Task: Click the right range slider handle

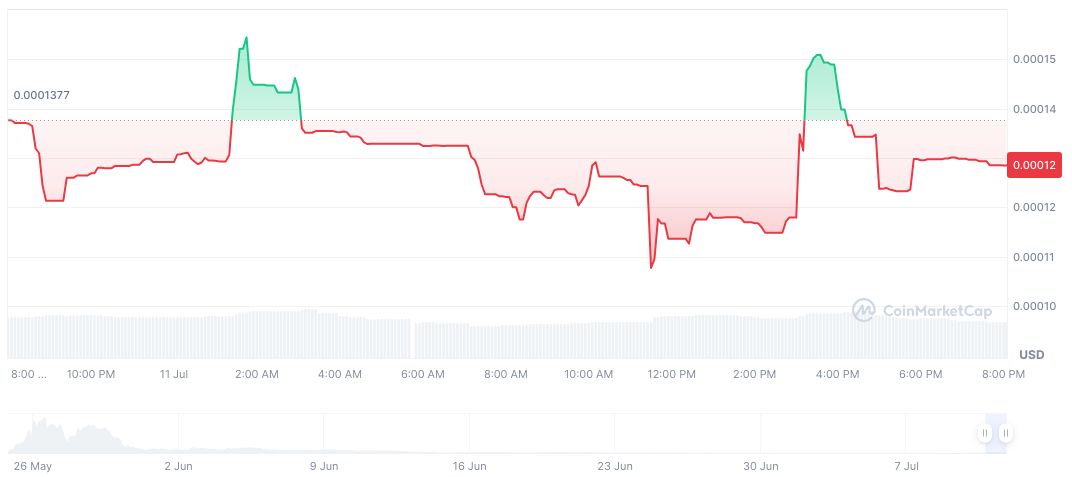Action: (1006, 433)
